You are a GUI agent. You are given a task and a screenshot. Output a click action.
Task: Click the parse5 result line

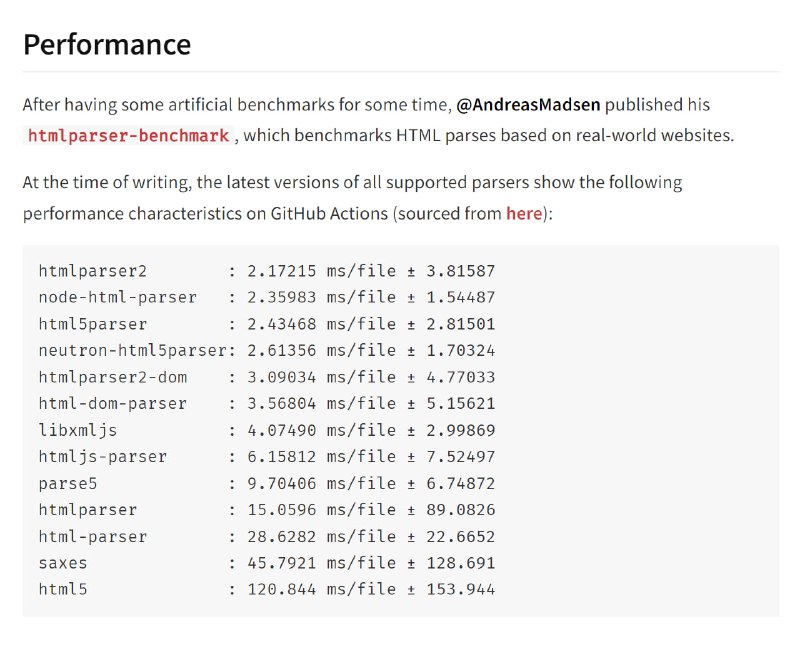coord(267,483)
